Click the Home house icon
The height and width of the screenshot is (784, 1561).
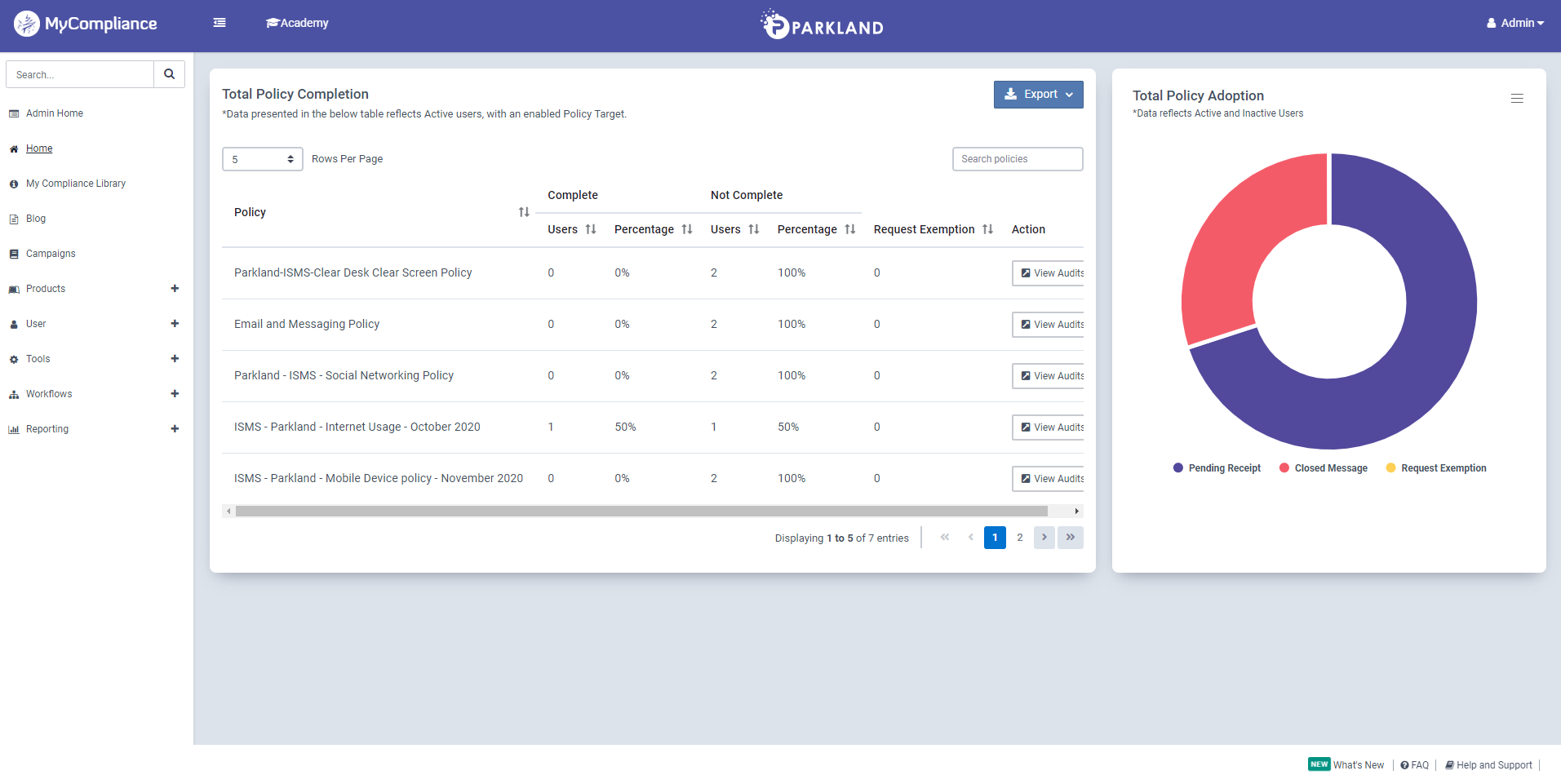pos(14,149)
